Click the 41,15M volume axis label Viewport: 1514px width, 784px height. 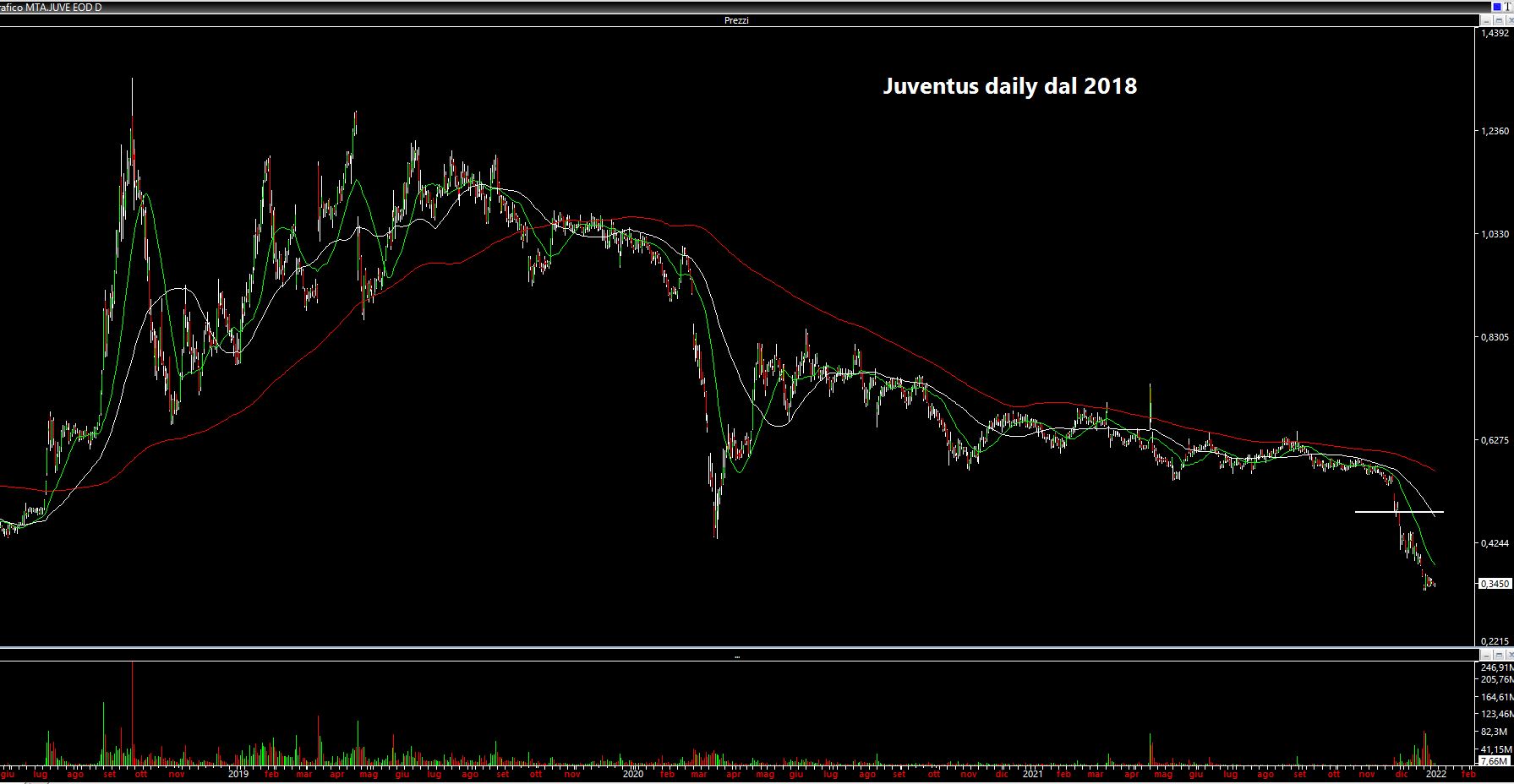pyautogui.click(x=1496, y=749)
